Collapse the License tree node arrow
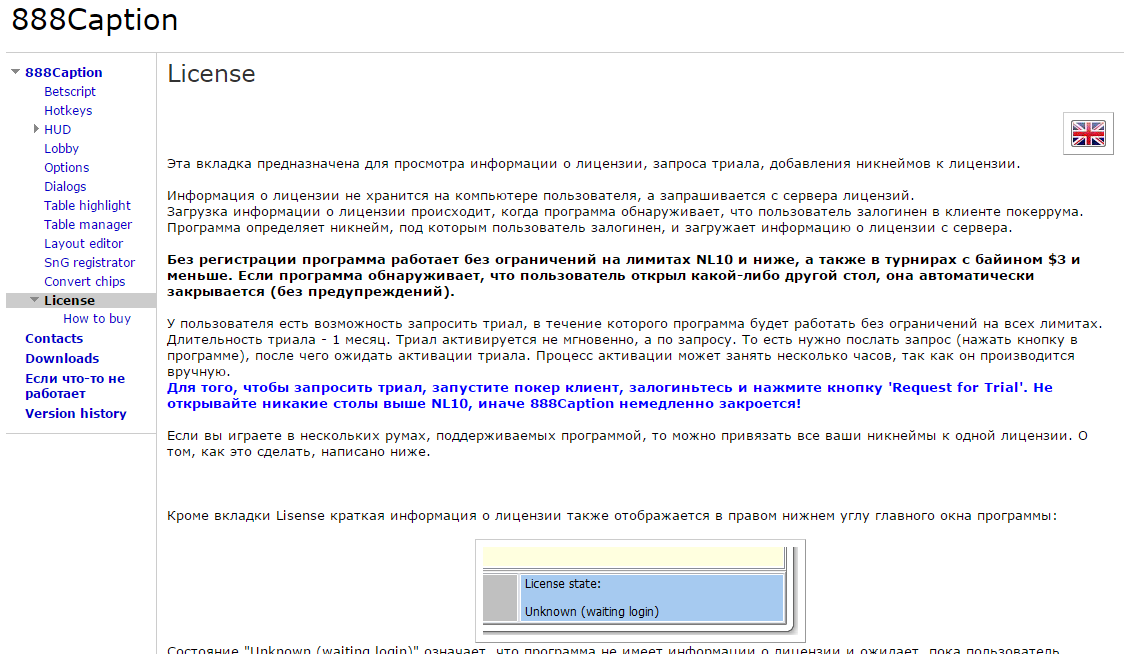The width and height of the screenshot is (1137, 654). pyautogui.click(x=34, y=299)
